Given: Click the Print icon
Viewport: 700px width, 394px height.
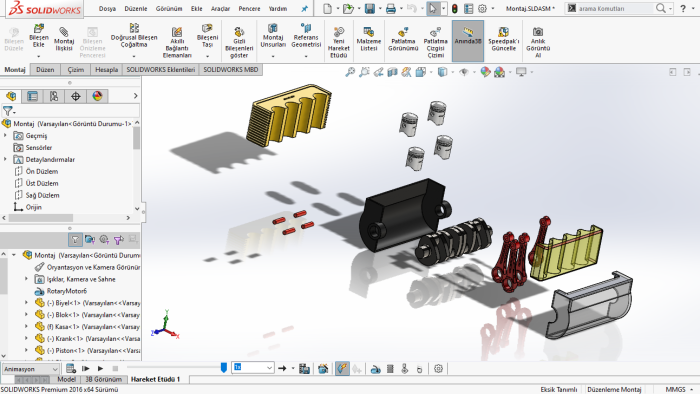Looking at the screenshot, I should (391, 8).
